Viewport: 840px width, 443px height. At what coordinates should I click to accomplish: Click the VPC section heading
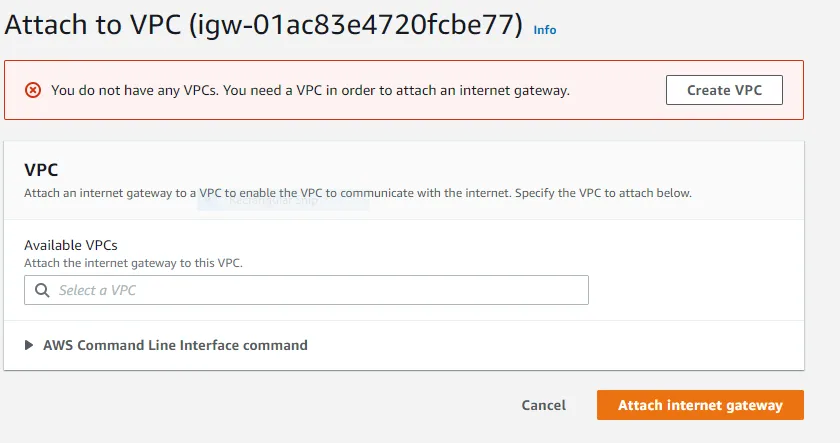pos(41,170)
